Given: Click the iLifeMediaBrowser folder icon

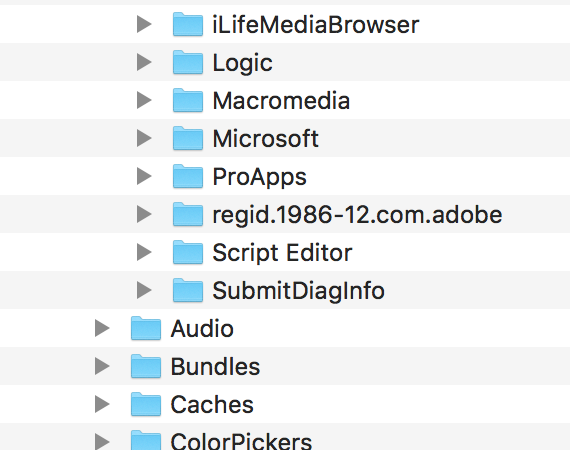Looking at the screenshot, I should pos(188,24).
